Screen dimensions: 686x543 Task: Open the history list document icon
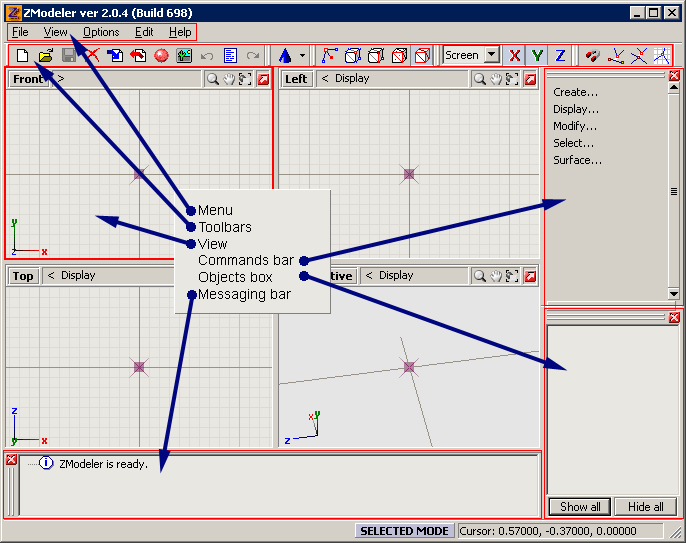(x=230, y=56)
